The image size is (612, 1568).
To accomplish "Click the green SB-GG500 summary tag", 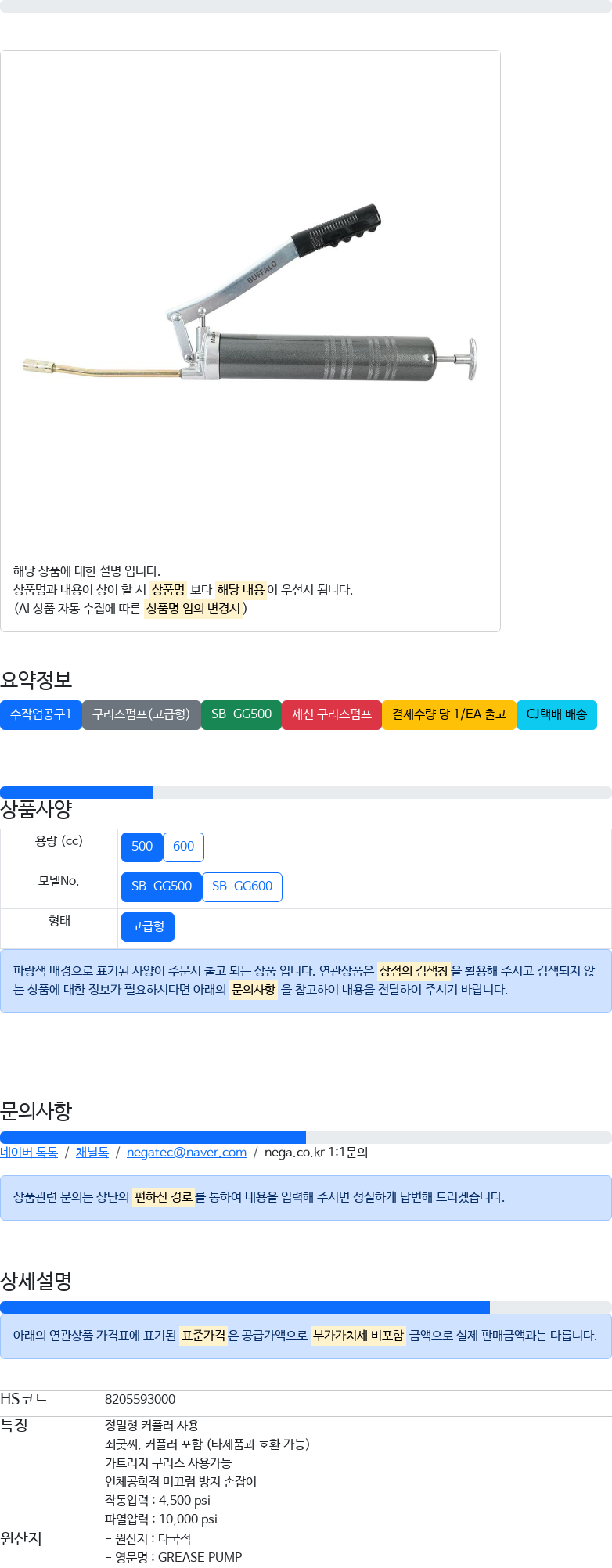I will pyautogui.click(x=241, y=715).
